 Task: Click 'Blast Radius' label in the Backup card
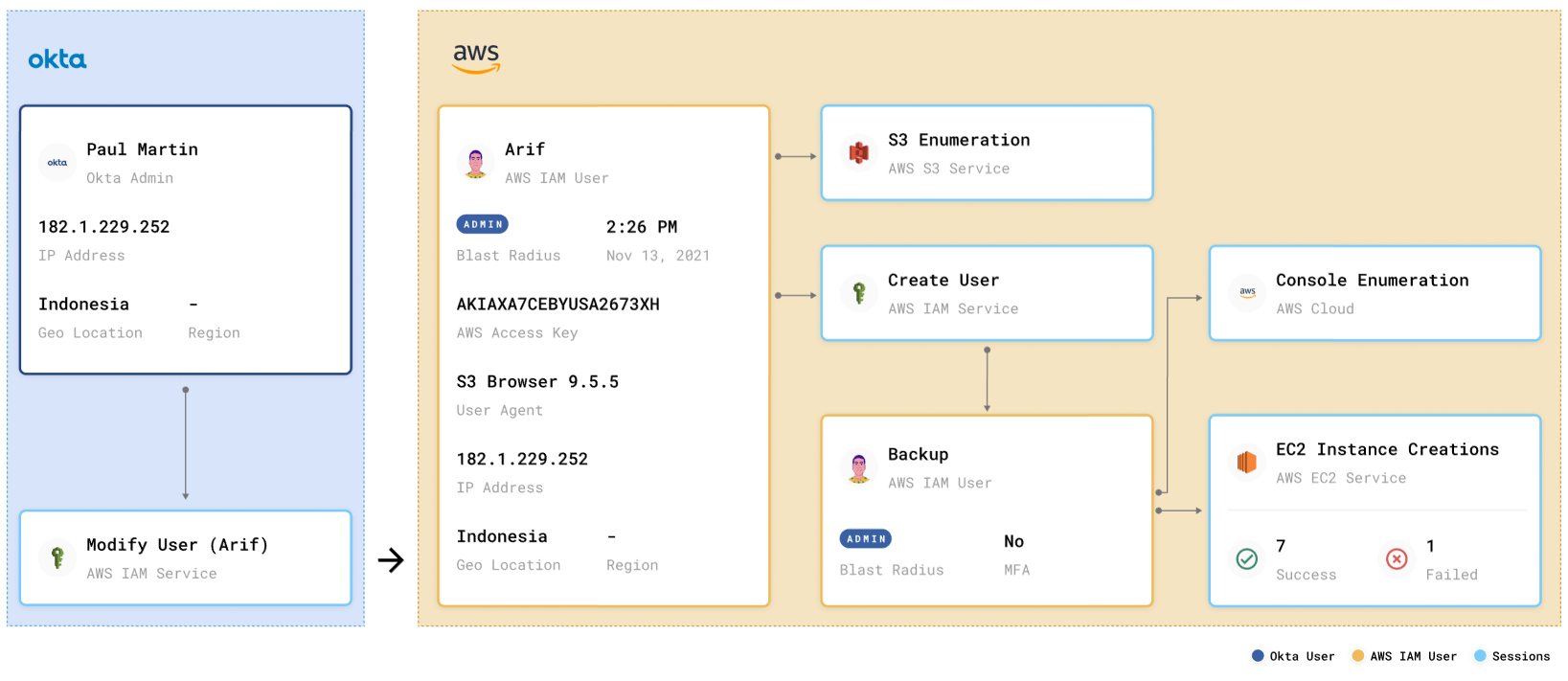[x=892, y=571]
